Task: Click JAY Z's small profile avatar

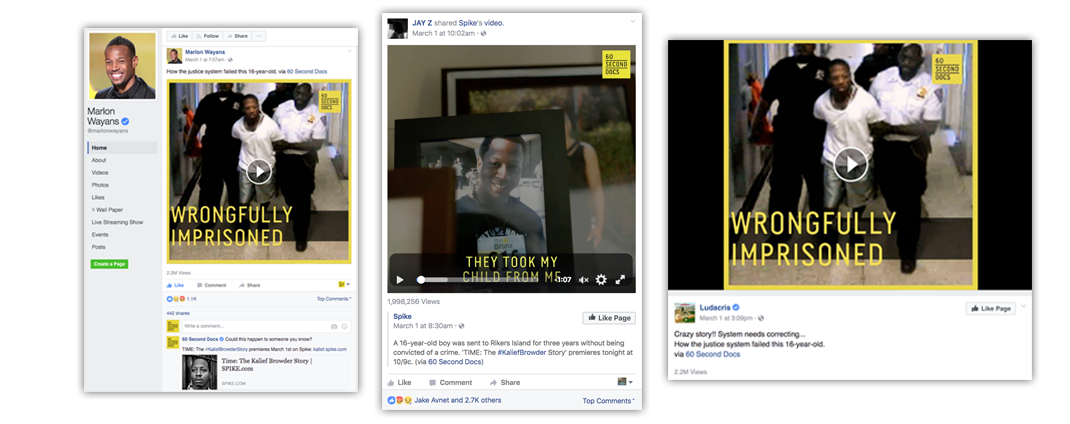Action: pyautogui.click(x=397, y=28)
